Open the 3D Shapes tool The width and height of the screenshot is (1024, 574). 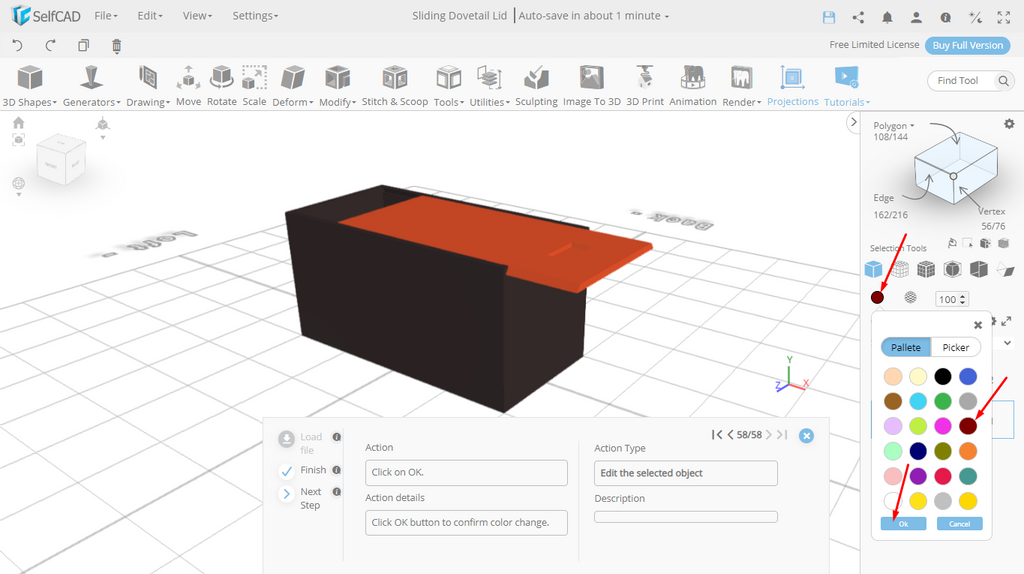pos(29,86)
